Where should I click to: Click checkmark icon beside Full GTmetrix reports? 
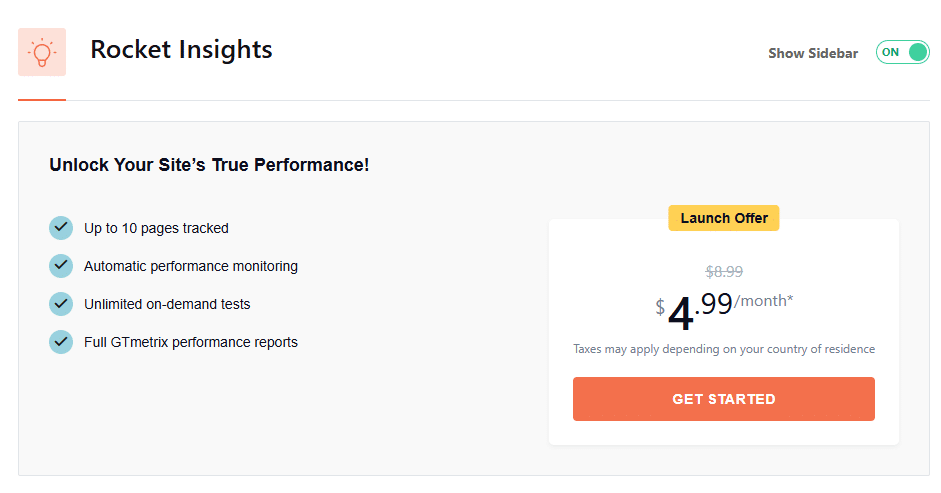click(61, 342)
